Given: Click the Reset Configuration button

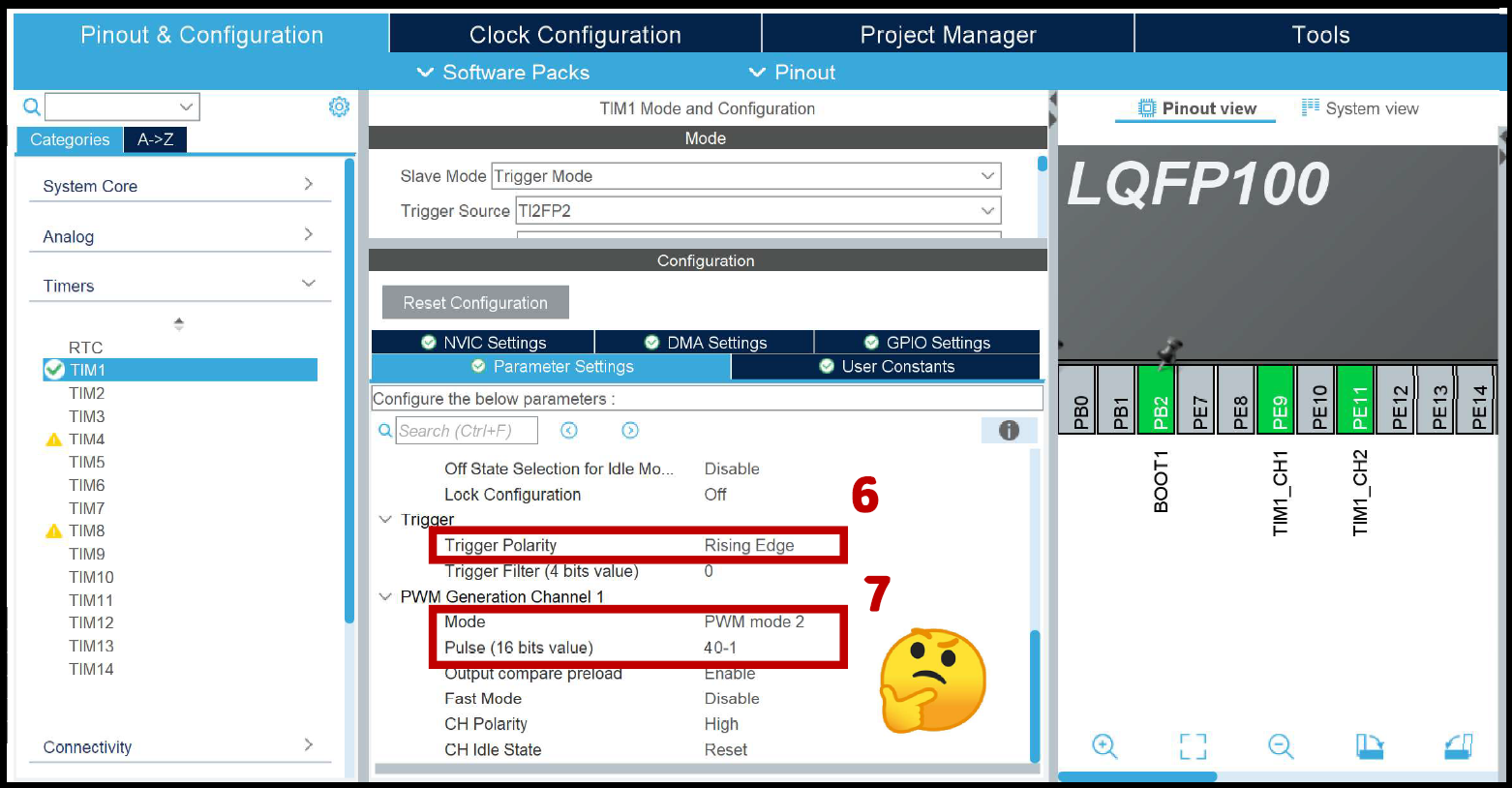Looking at the screenshot, I should tap(475, 303).
